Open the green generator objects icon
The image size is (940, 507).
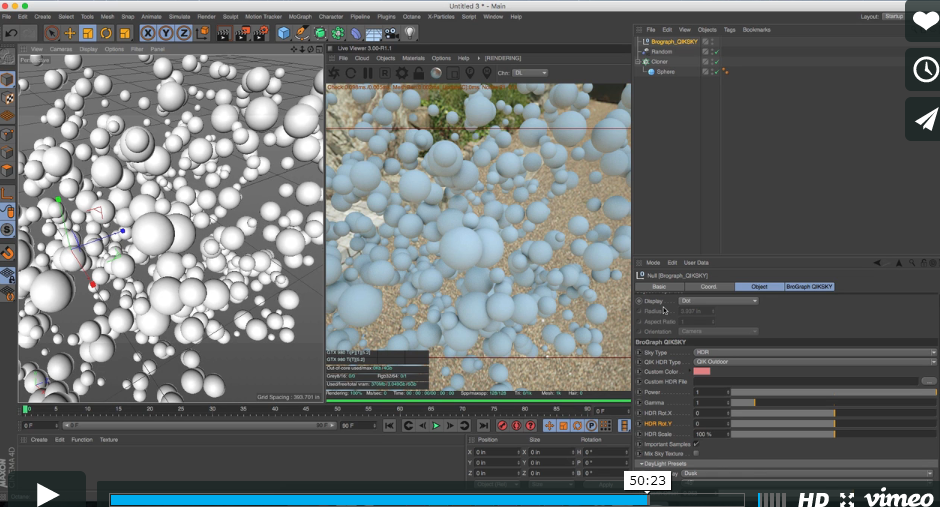(x=320, y=33)
